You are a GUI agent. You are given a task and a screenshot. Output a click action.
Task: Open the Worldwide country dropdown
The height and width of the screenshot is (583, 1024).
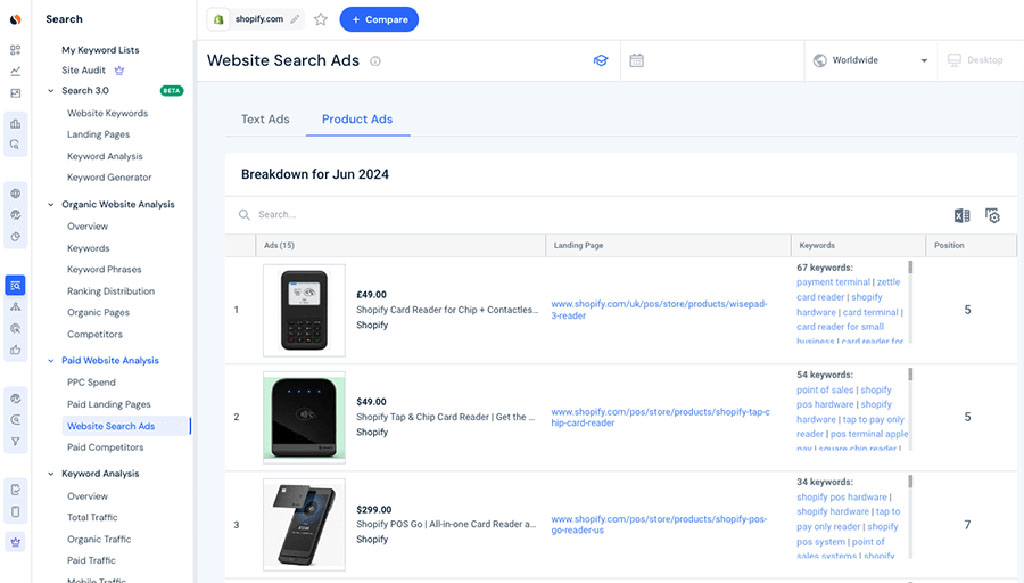871,61
